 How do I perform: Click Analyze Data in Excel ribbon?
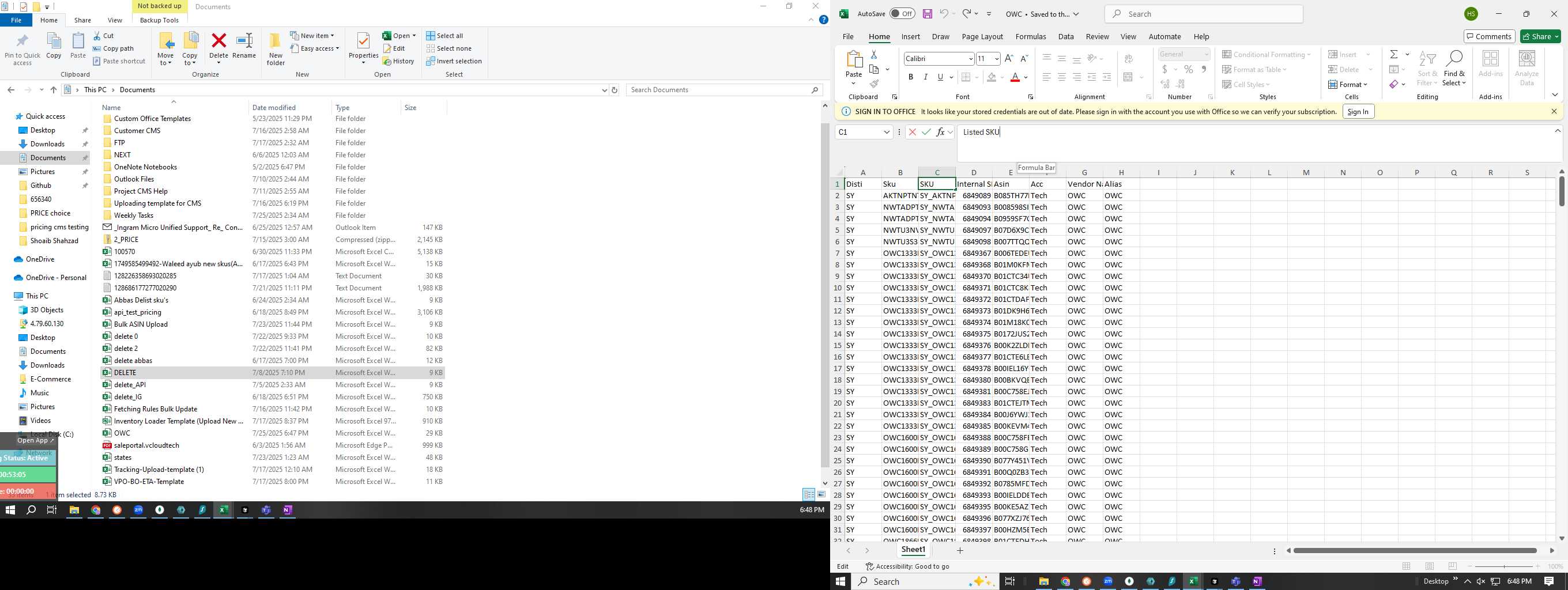tap(1526, 68)
